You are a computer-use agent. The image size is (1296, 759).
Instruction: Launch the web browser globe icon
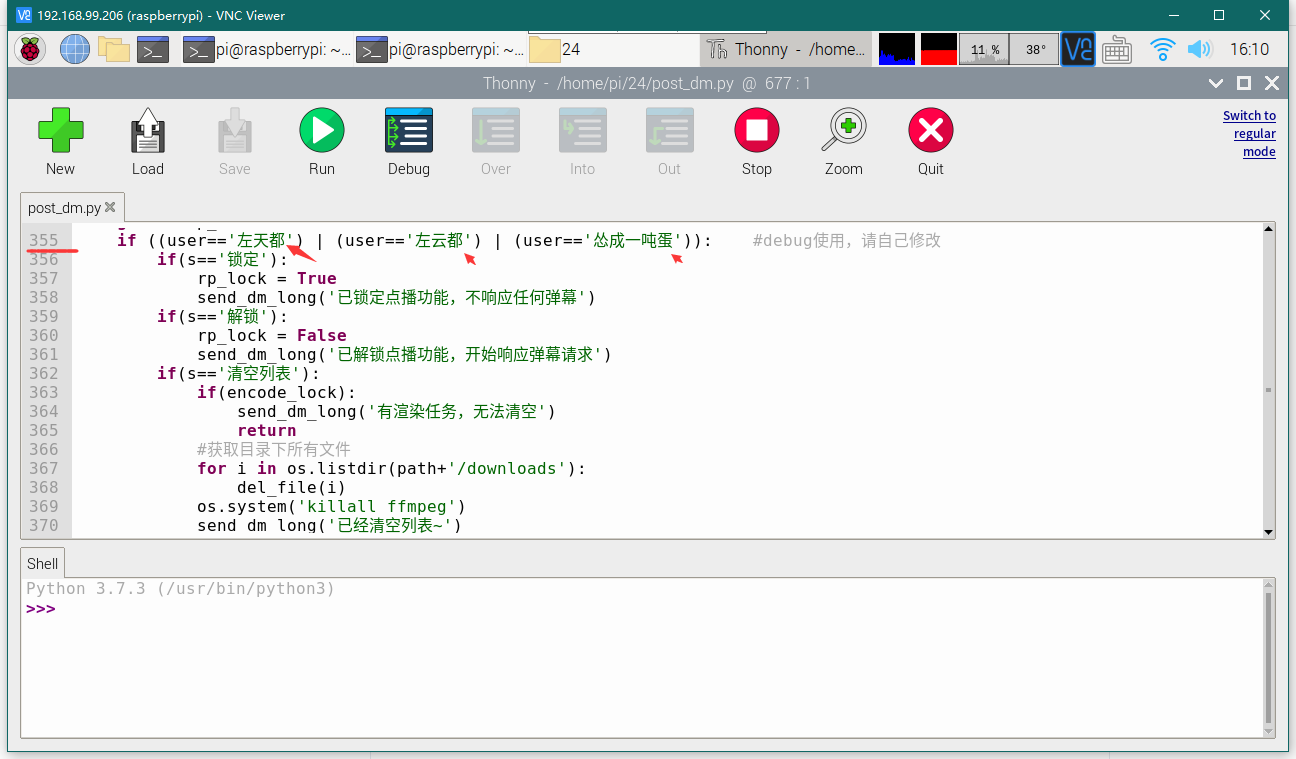pyautogui.click(x=74, y=49)
